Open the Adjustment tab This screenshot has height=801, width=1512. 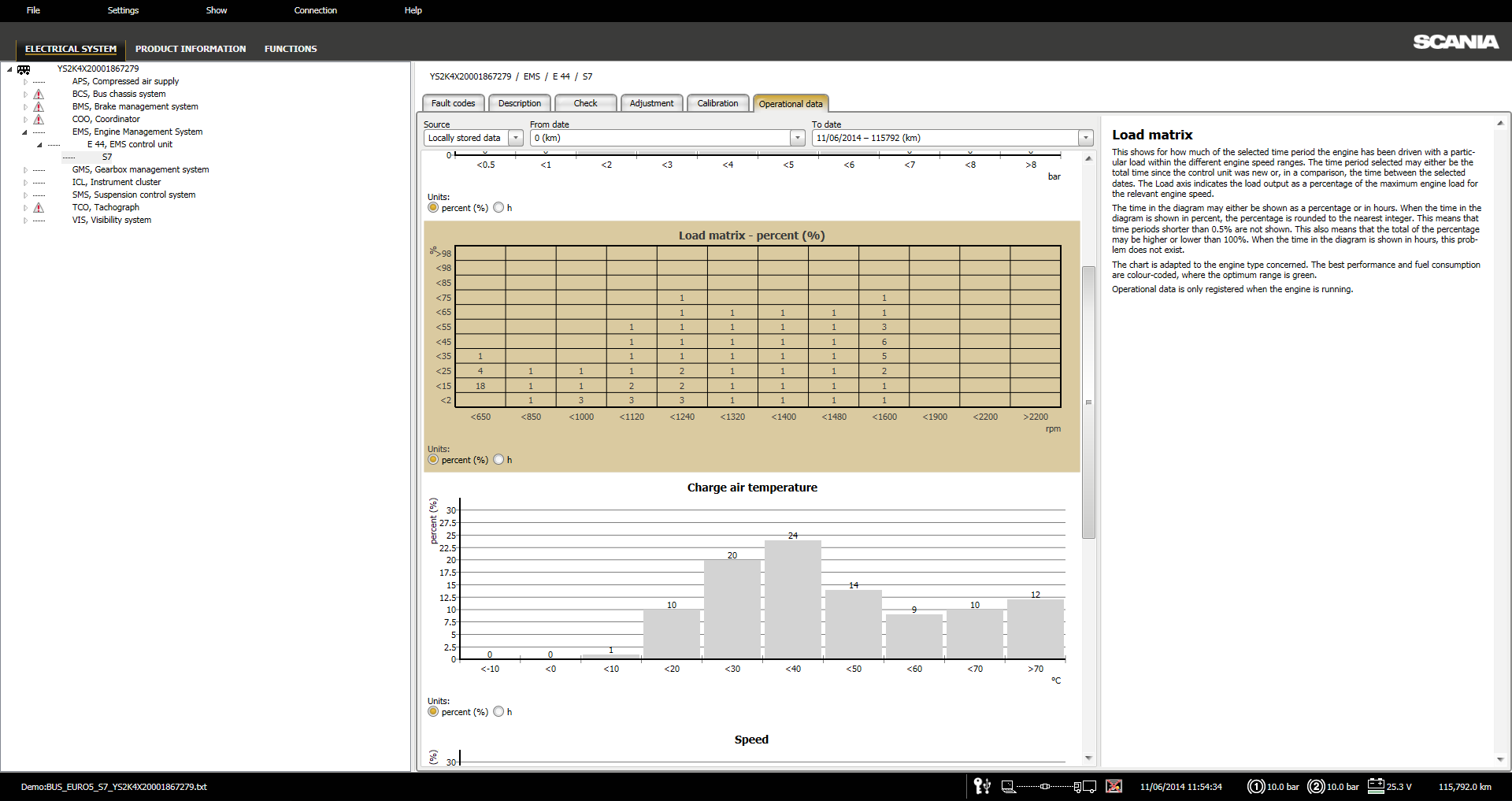pos(652,103)
